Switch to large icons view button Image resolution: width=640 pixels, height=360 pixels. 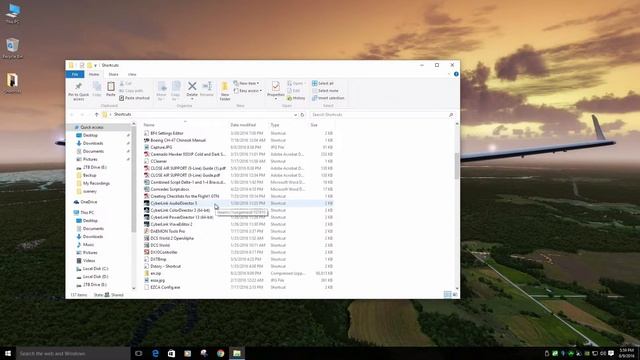[455, 295]
